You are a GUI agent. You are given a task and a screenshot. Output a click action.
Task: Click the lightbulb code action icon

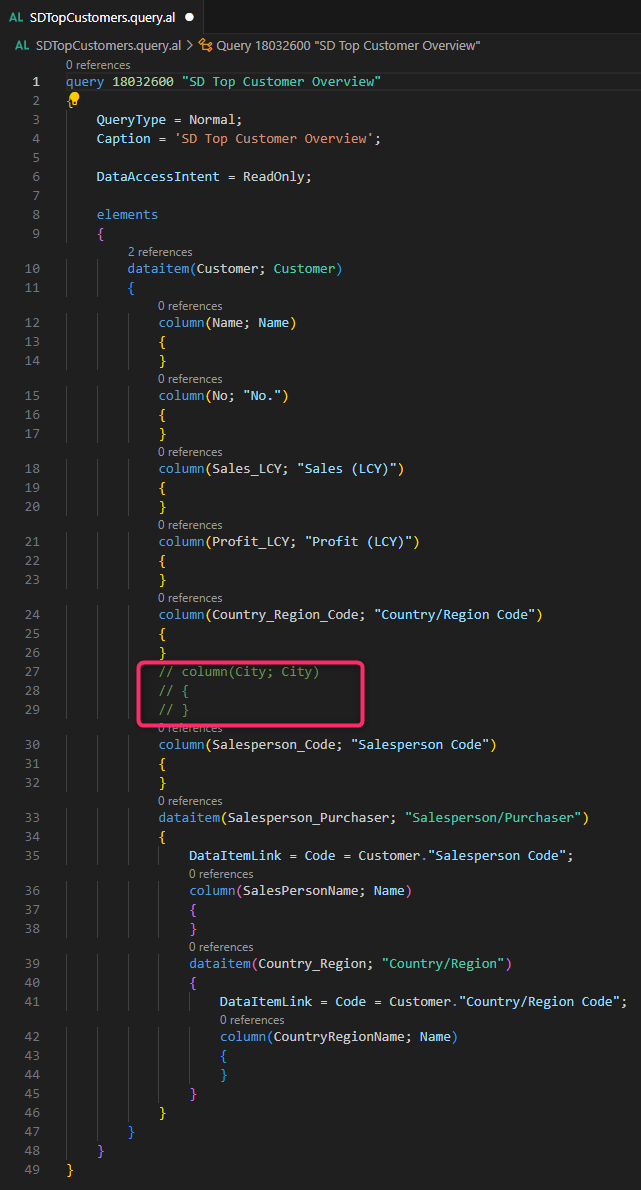pyautogui.click(x=73, y=99)
